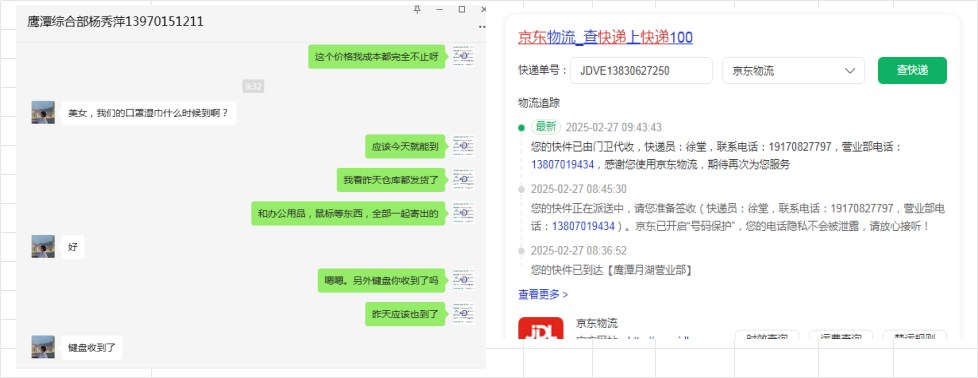Pin the chat window on top
The width and height of the screenshot is (978, 378).
pos(417,9)
